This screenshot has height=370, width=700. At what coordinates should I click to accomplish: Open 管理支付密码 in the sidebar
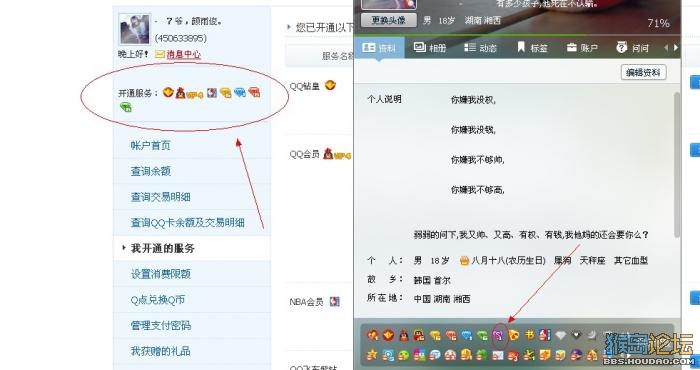click(160, 325)
